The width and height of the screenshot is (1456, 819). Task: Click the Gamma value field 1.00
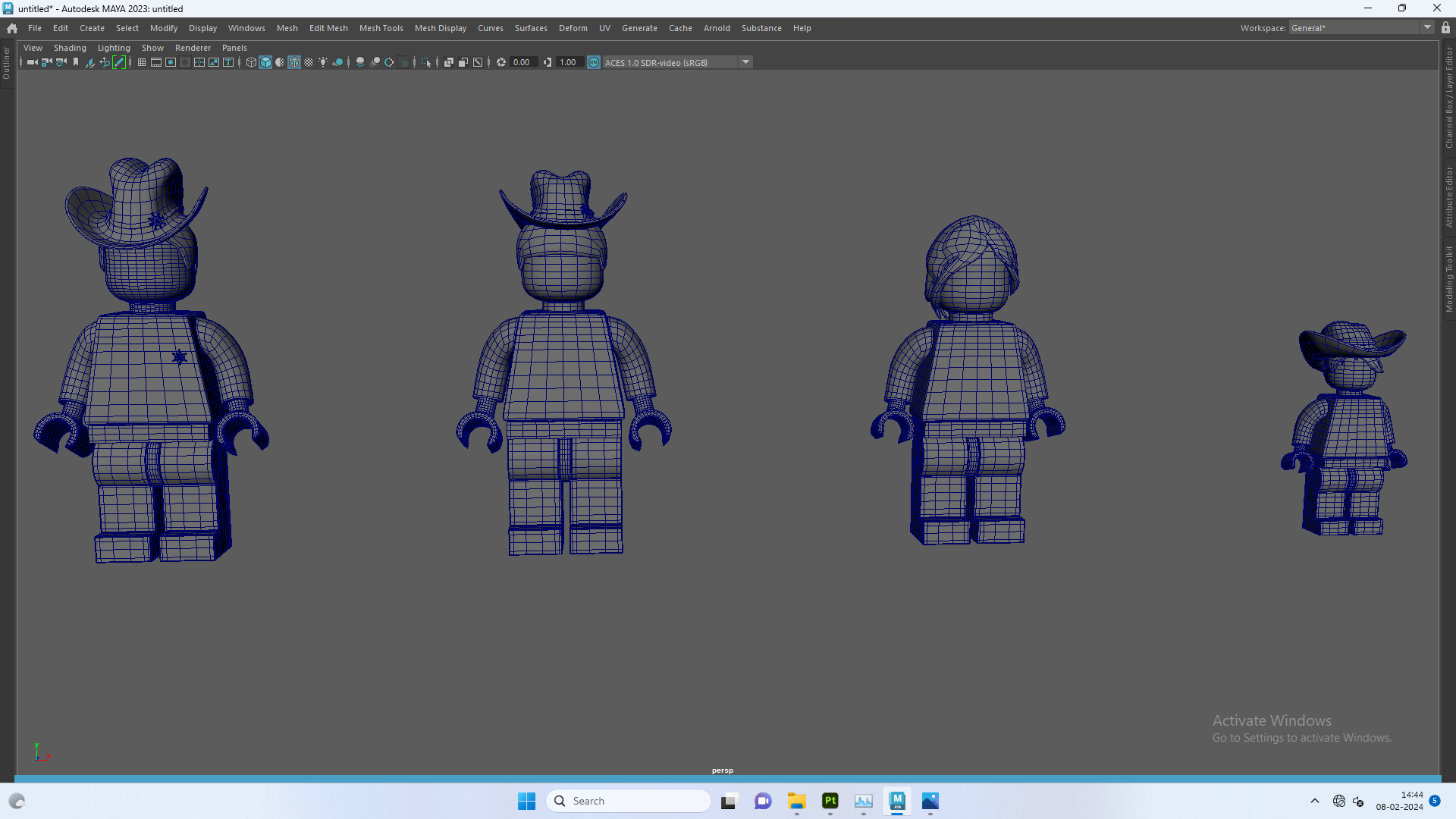coord(570,62)
